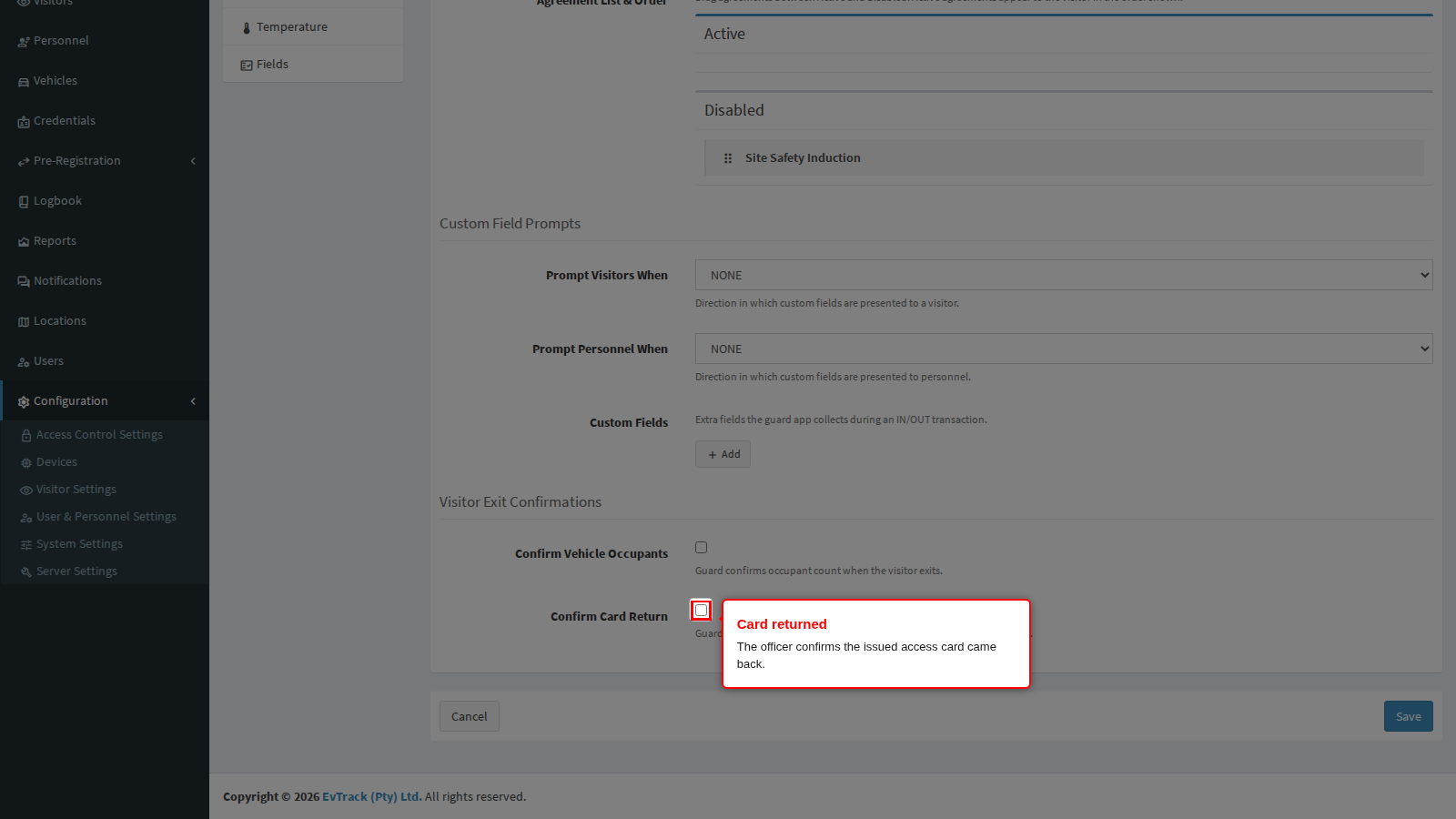Click the Reports chart icon
This screenshot has width=1456, height=819.
point(24,242)
